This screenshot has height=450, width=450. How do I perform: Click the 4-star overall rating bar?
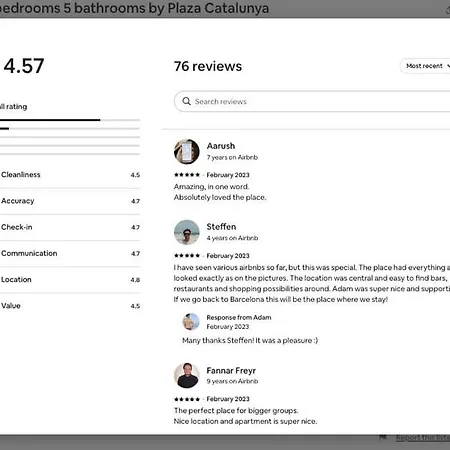tap(70, 129)
